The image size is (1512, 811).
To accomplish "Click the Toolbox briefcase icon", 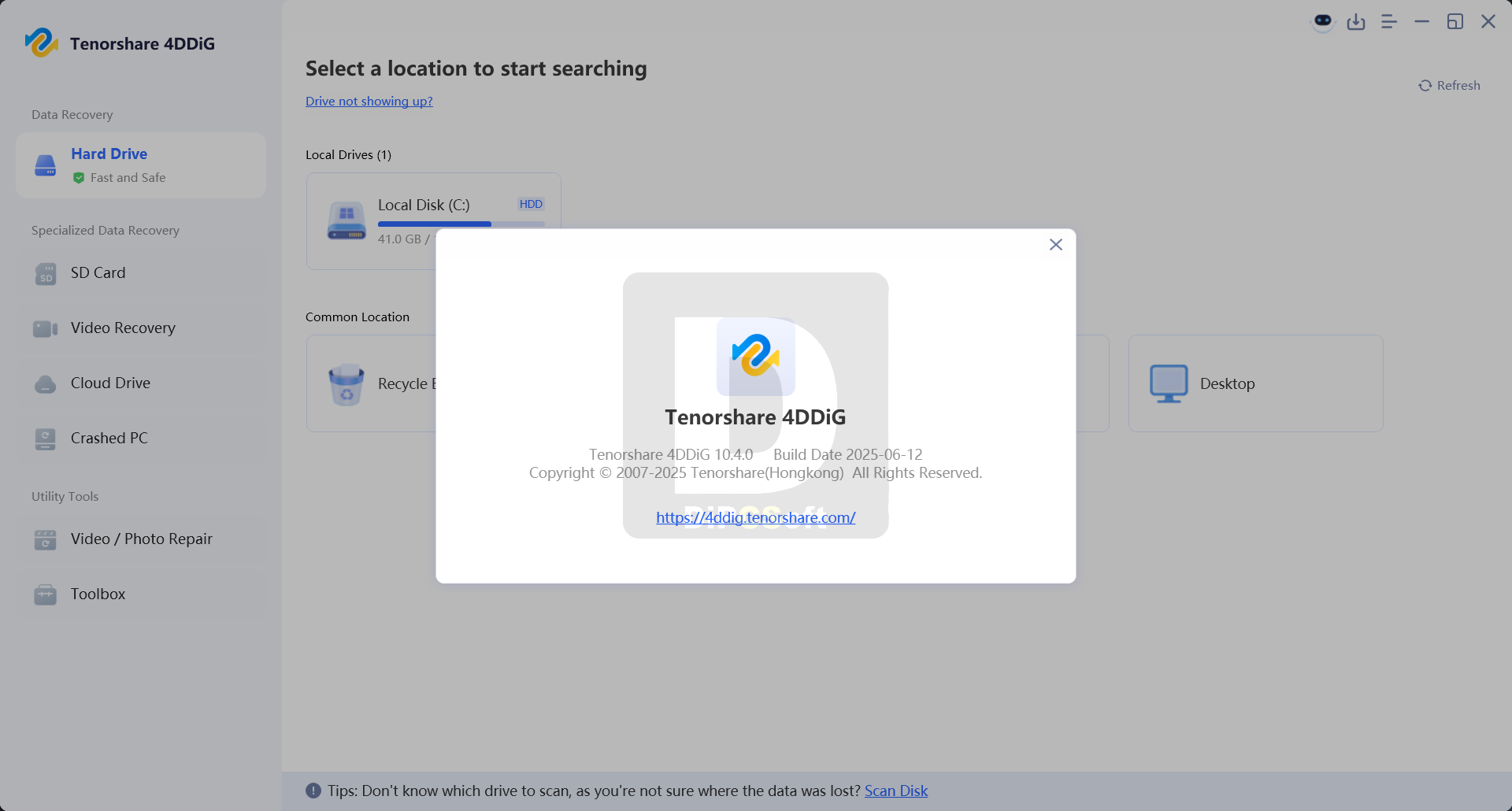I will click(46, 594).
